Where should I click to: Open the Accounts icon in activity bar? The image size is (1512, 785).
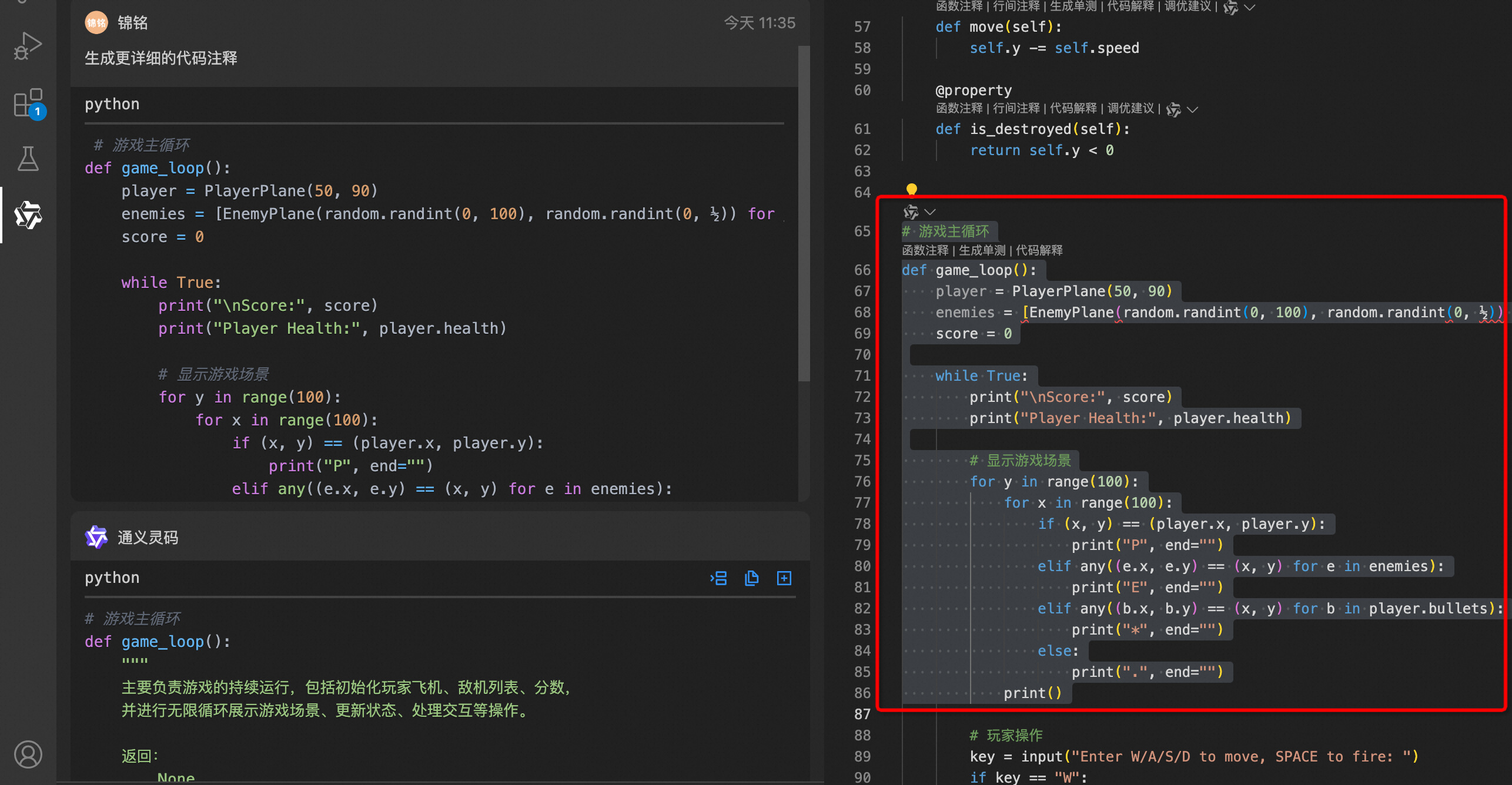tap(28, 754)
